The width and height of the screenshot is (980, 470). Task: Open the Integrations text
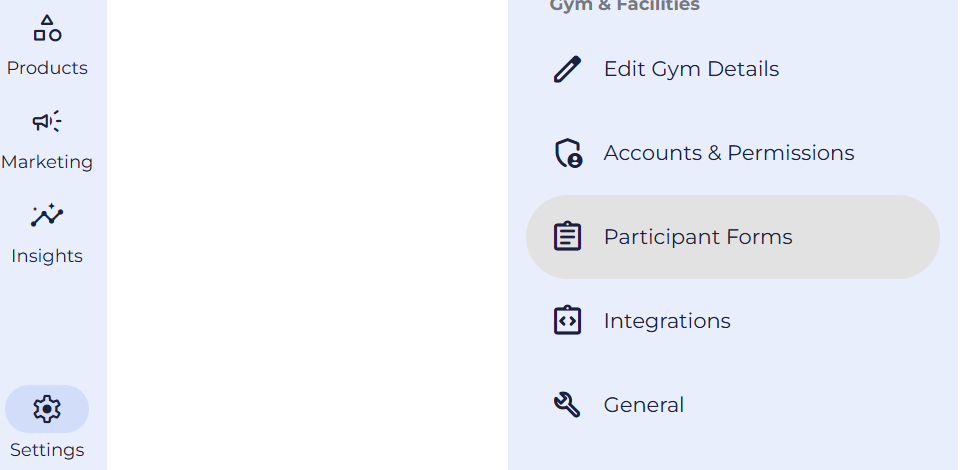pyautogui.click(x=667, y=321)
